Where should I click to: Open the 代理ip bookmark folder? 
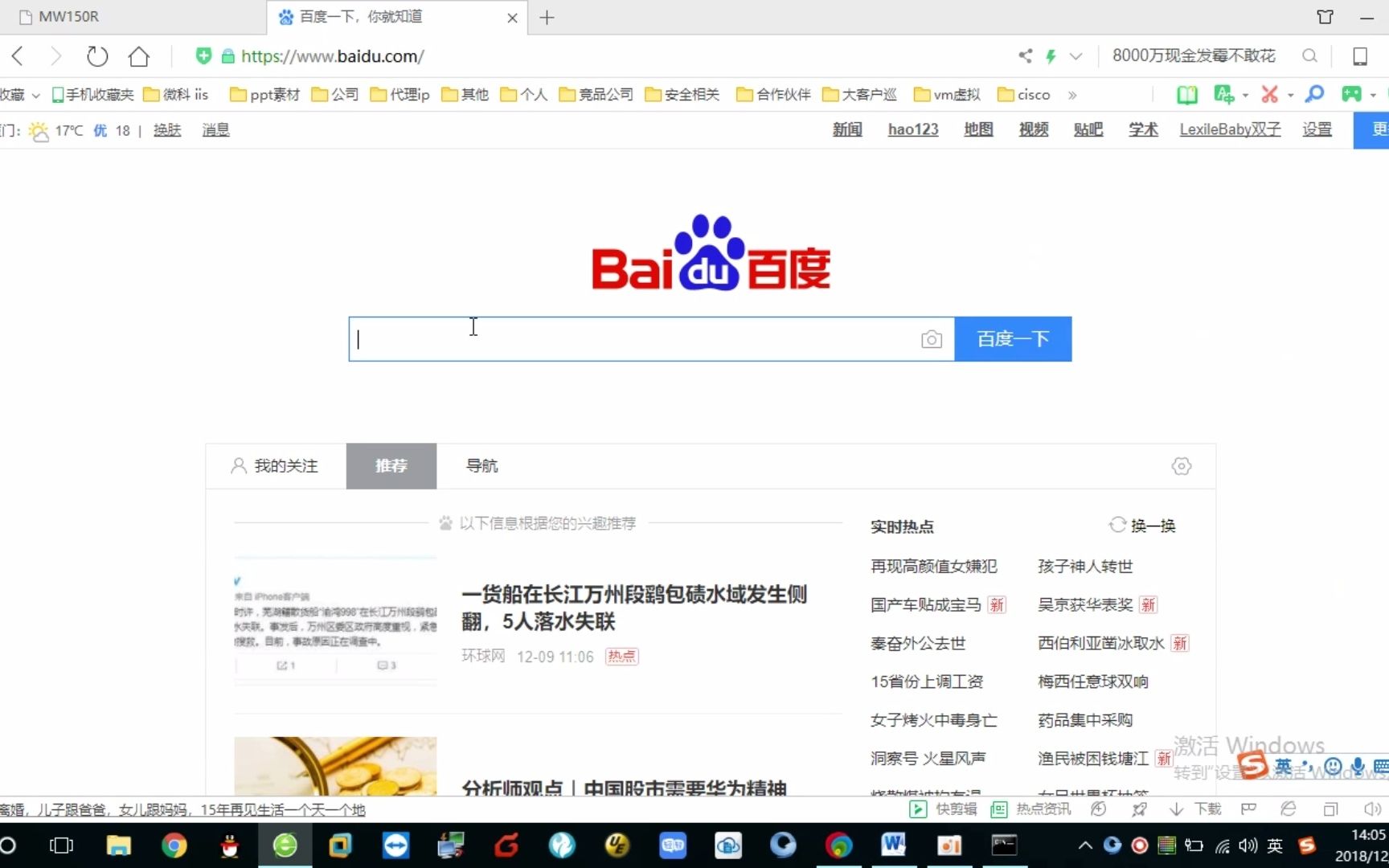click(x=400, y=95)
